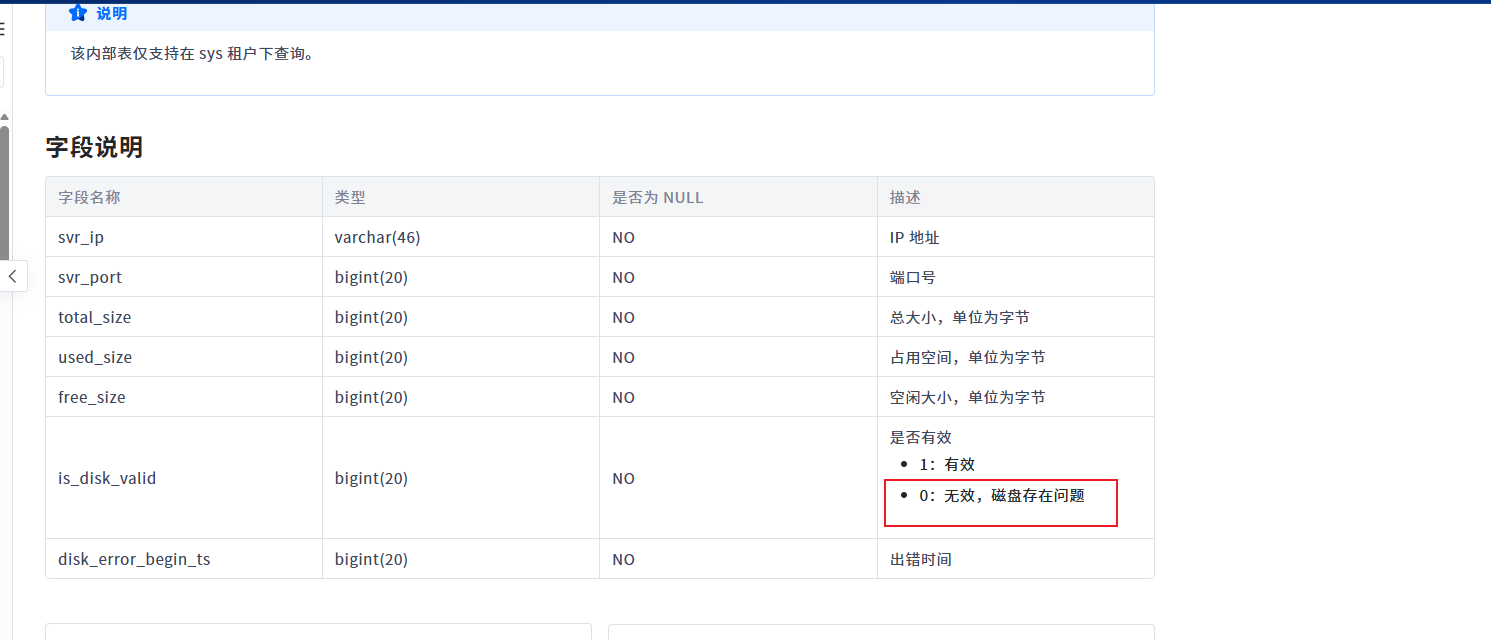1491x640 pixels.
Task: Click the blue info icon beside 说明
Action: point(78,13)
